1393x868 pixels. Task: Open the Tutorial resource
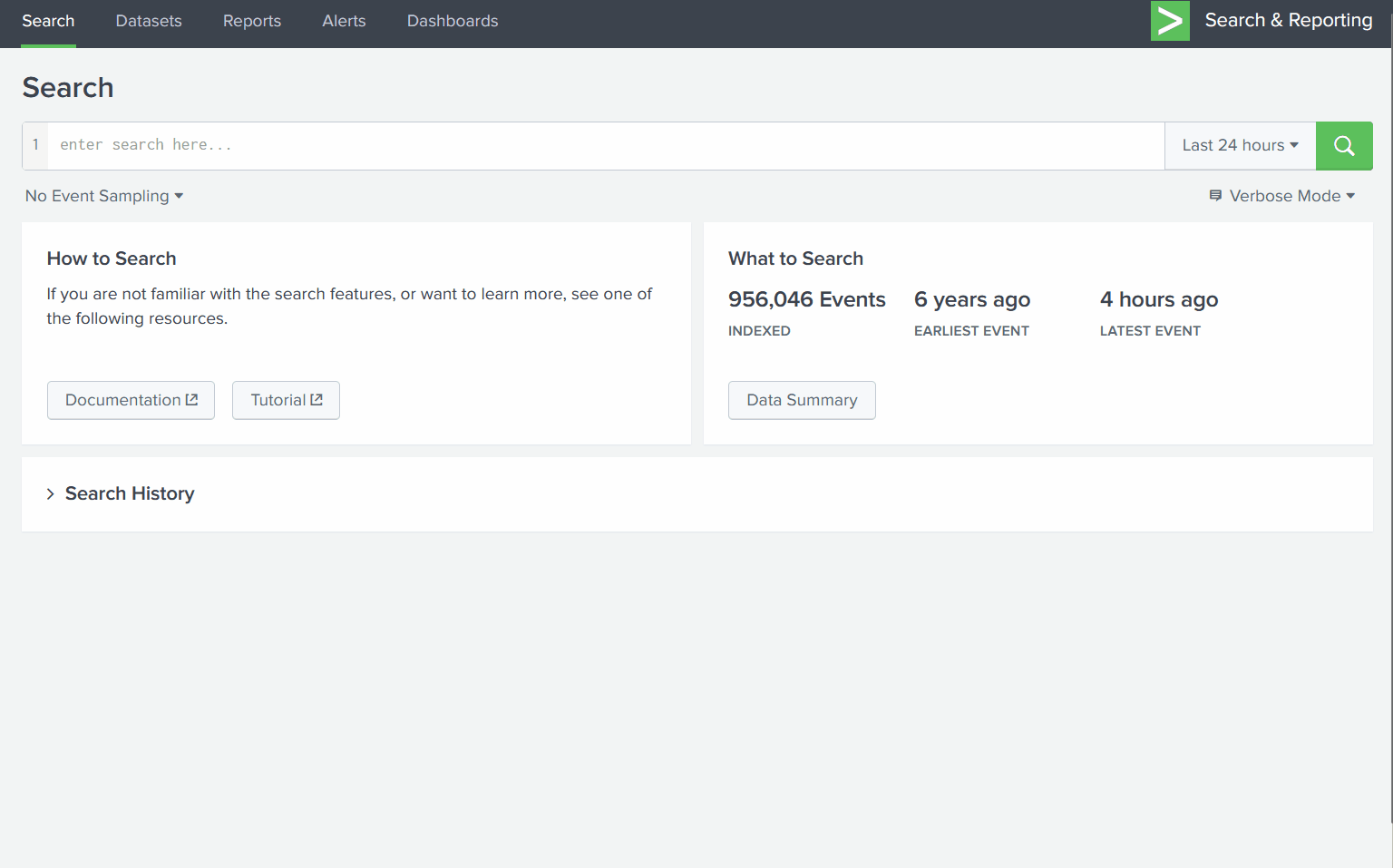pos(285,399)
